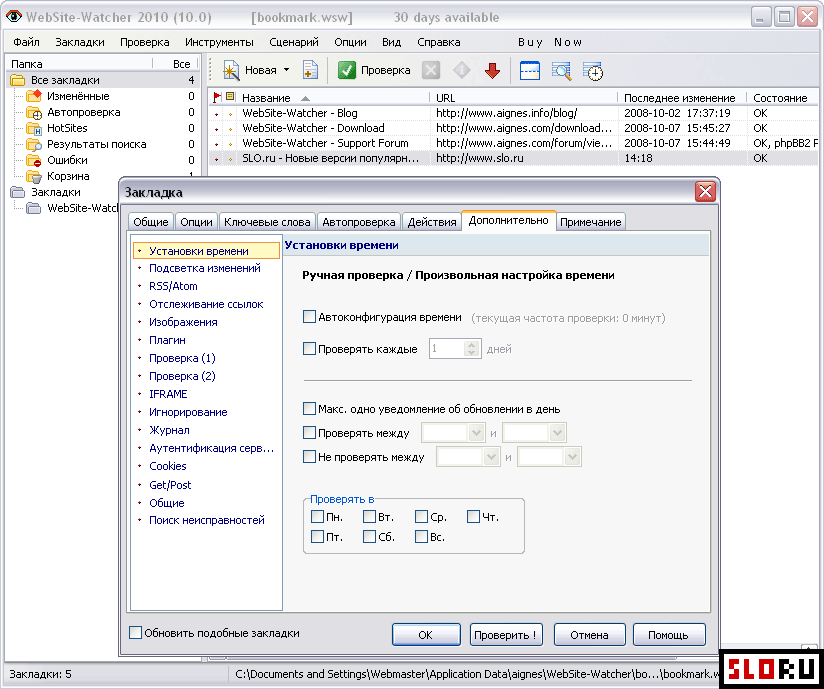
Task: Check the Пн. weekday checkbox
Action: tap(317, 517)
